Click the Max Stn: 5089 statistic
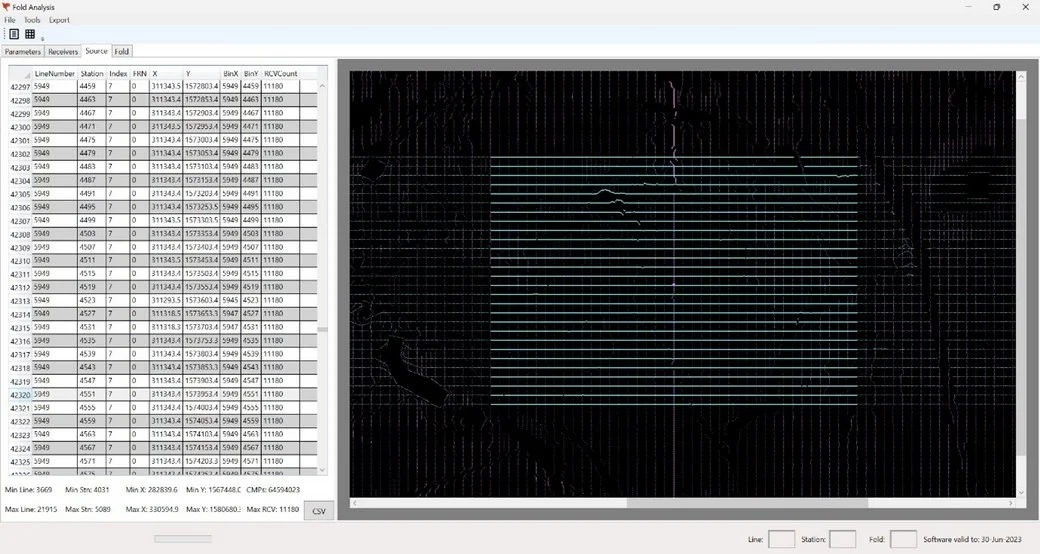 click(88, 510)
